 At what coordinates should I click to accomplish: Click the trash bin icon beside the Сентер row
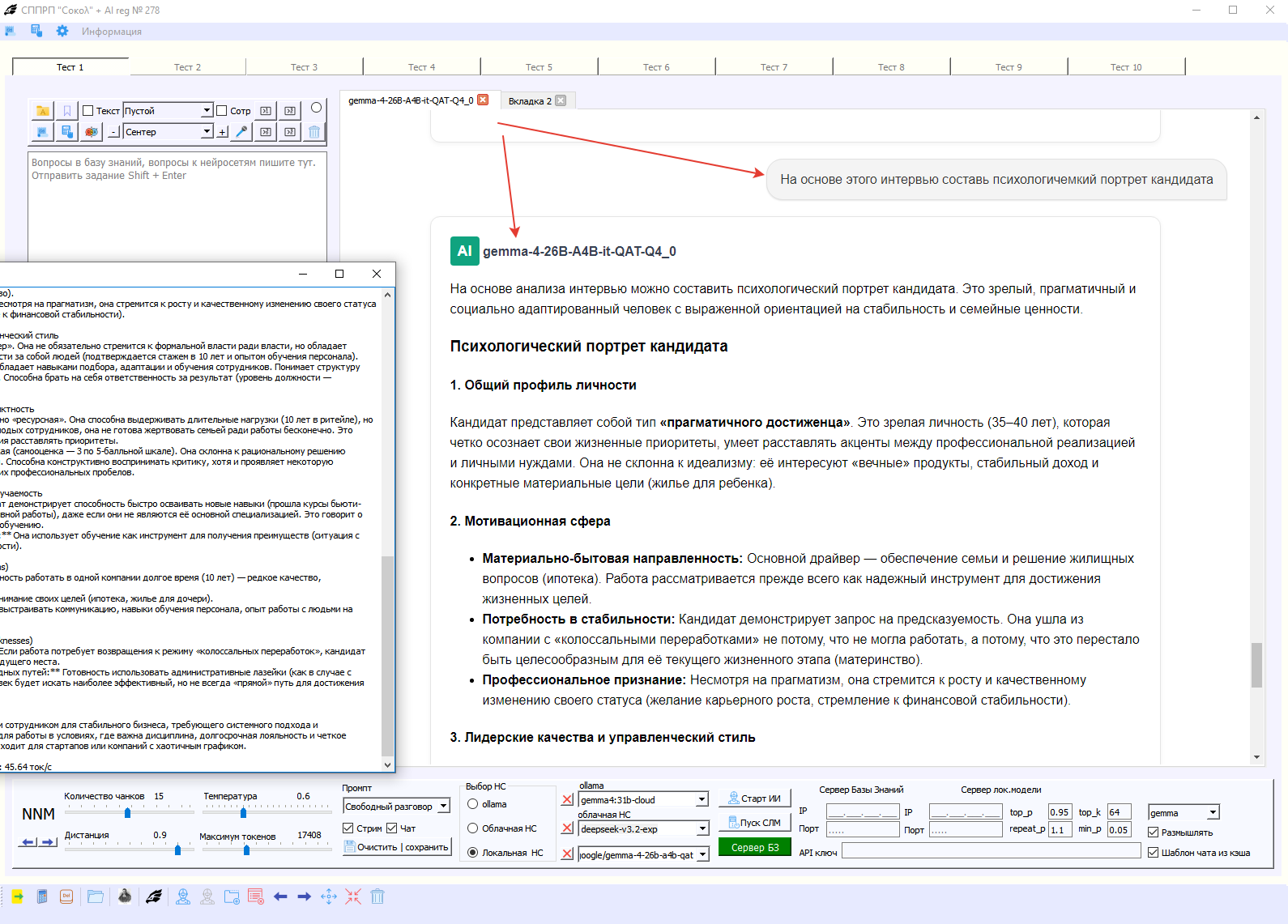[x=314, y=131]
